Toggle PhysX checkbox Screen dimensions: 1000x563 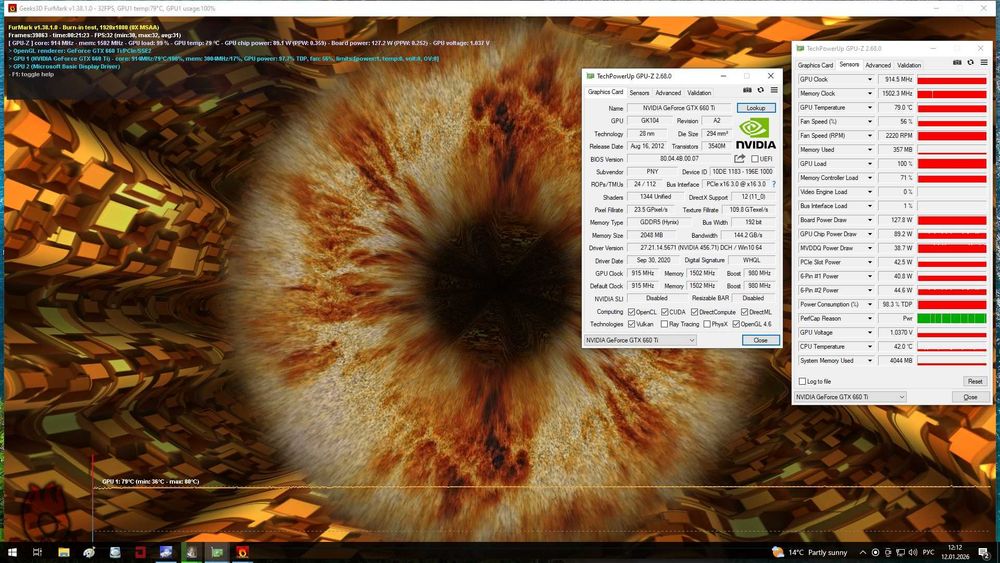707,324
